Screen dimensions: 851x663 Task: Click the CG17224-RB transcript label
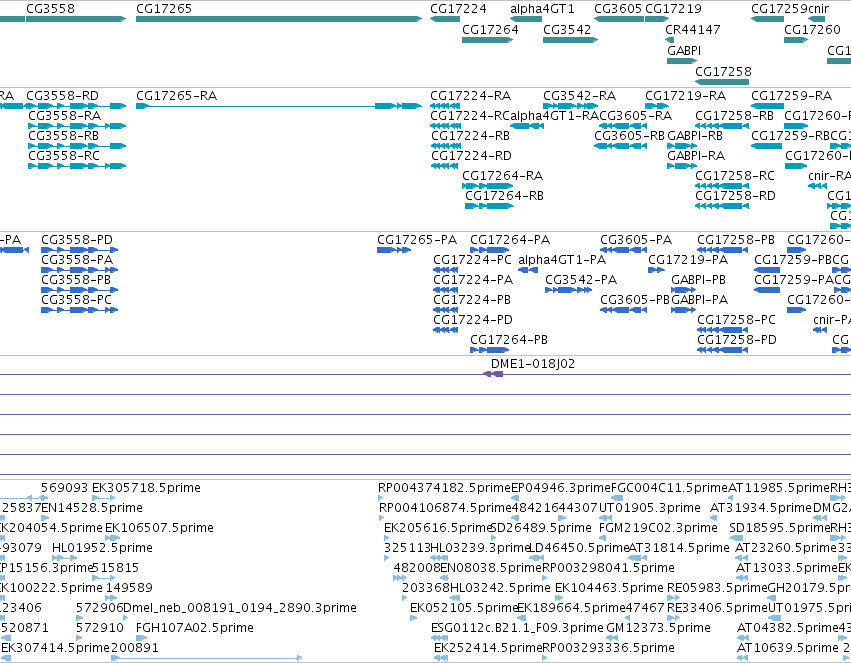click(471, 136)
